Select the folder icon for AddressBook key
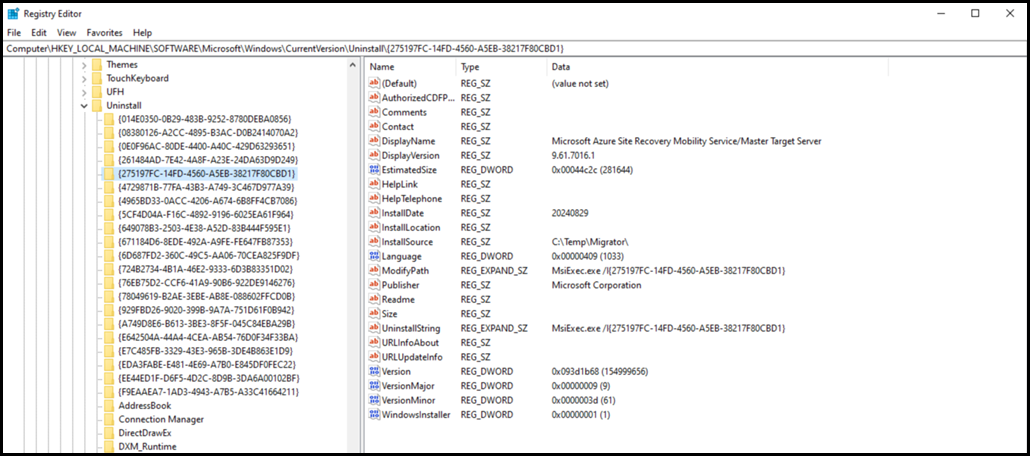 pos(109,405)
